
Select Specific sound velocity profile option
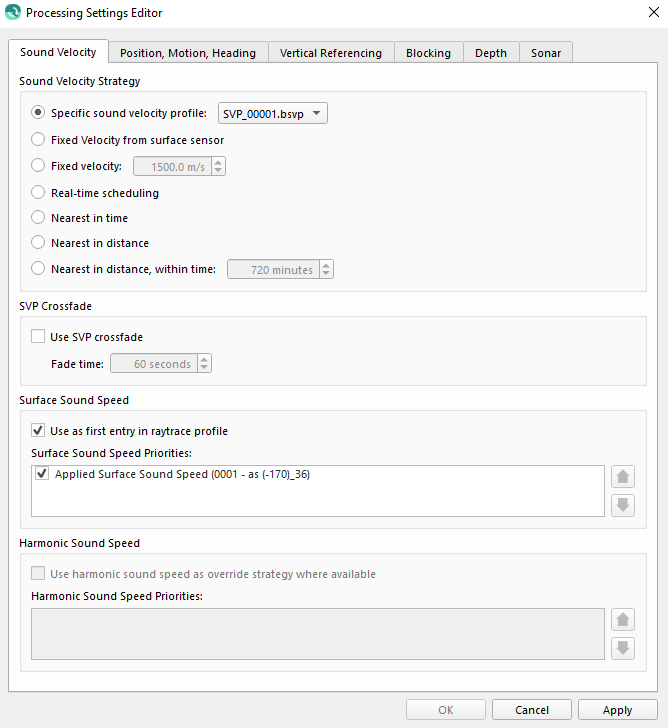[x=38, y=114]
